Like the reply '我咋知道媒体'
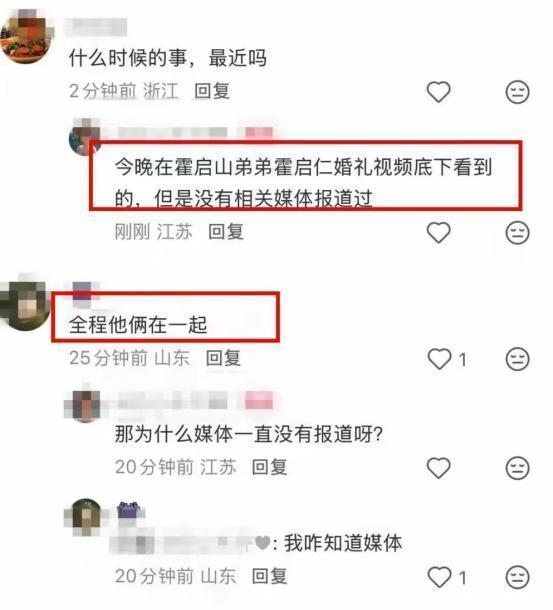Viewport: 553px width, 610px height. click(439, 577)
